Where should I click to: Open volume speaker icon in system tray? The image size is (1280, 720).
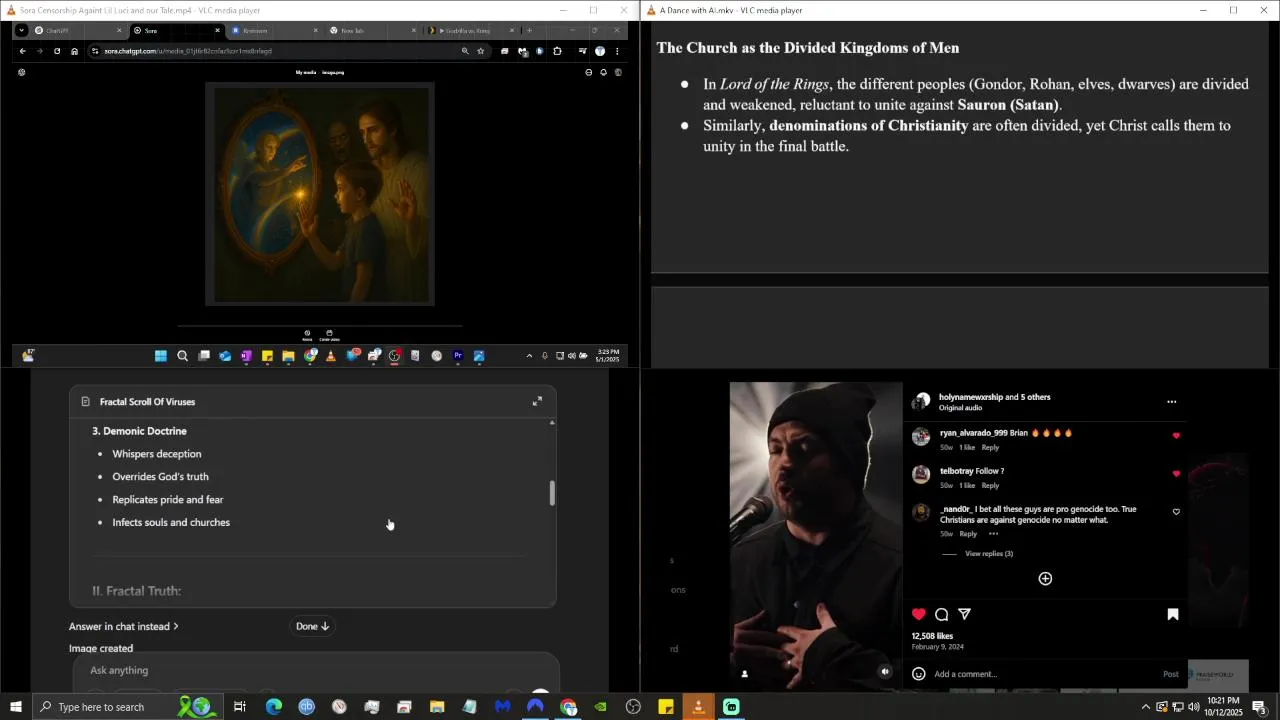(1193, 707)
